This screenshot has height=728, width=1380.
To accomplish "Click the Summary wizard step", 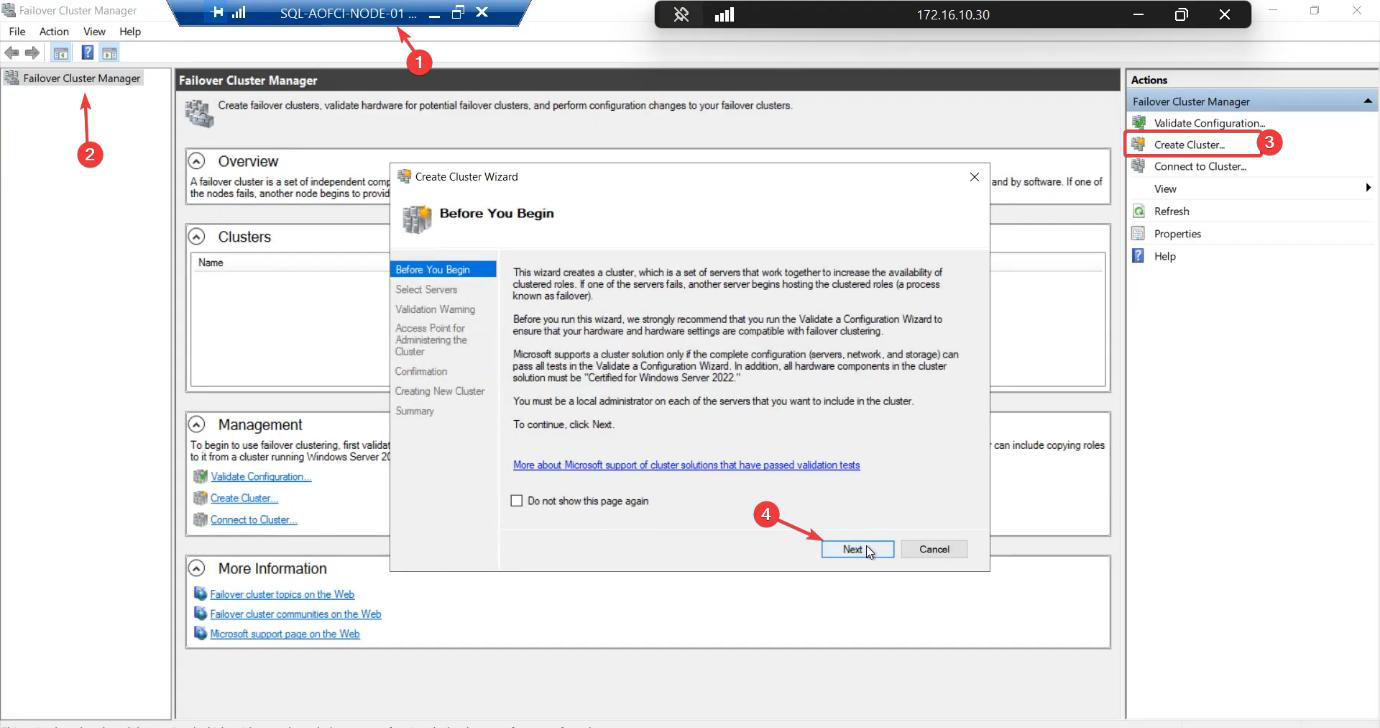I will coord(414,411).
